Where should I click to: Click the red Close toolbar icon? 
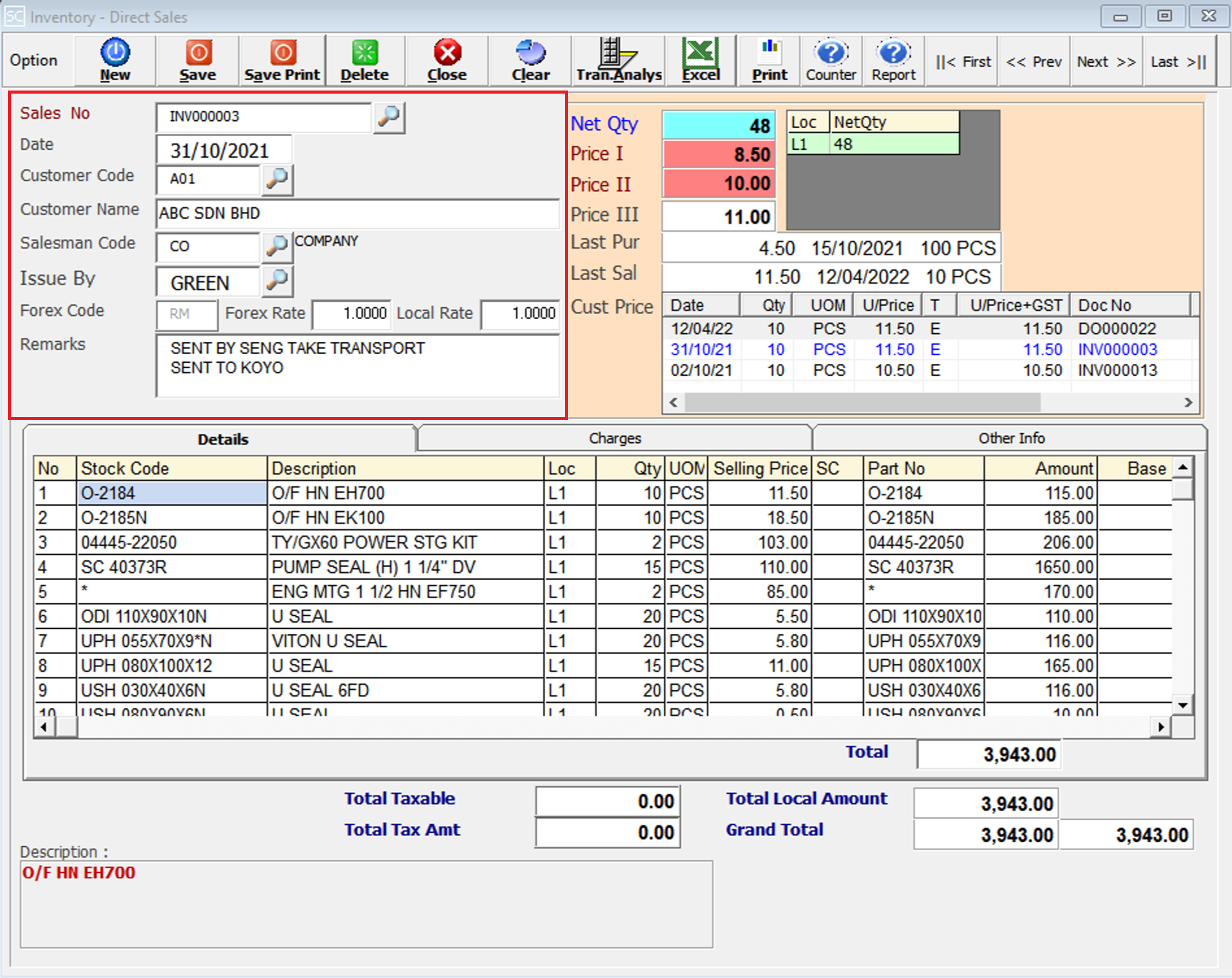[x=447, y=60]
